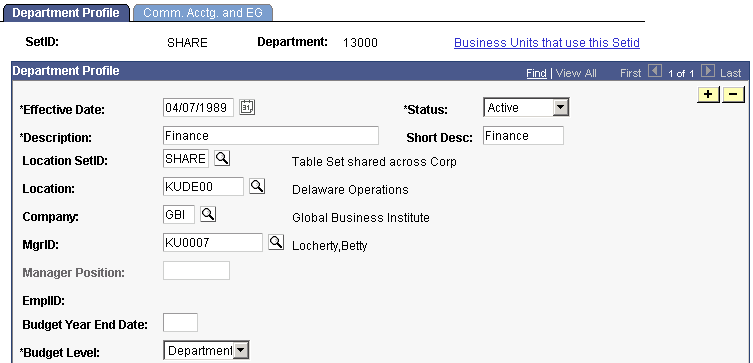Click the MgrID input field

coord(213,242)
